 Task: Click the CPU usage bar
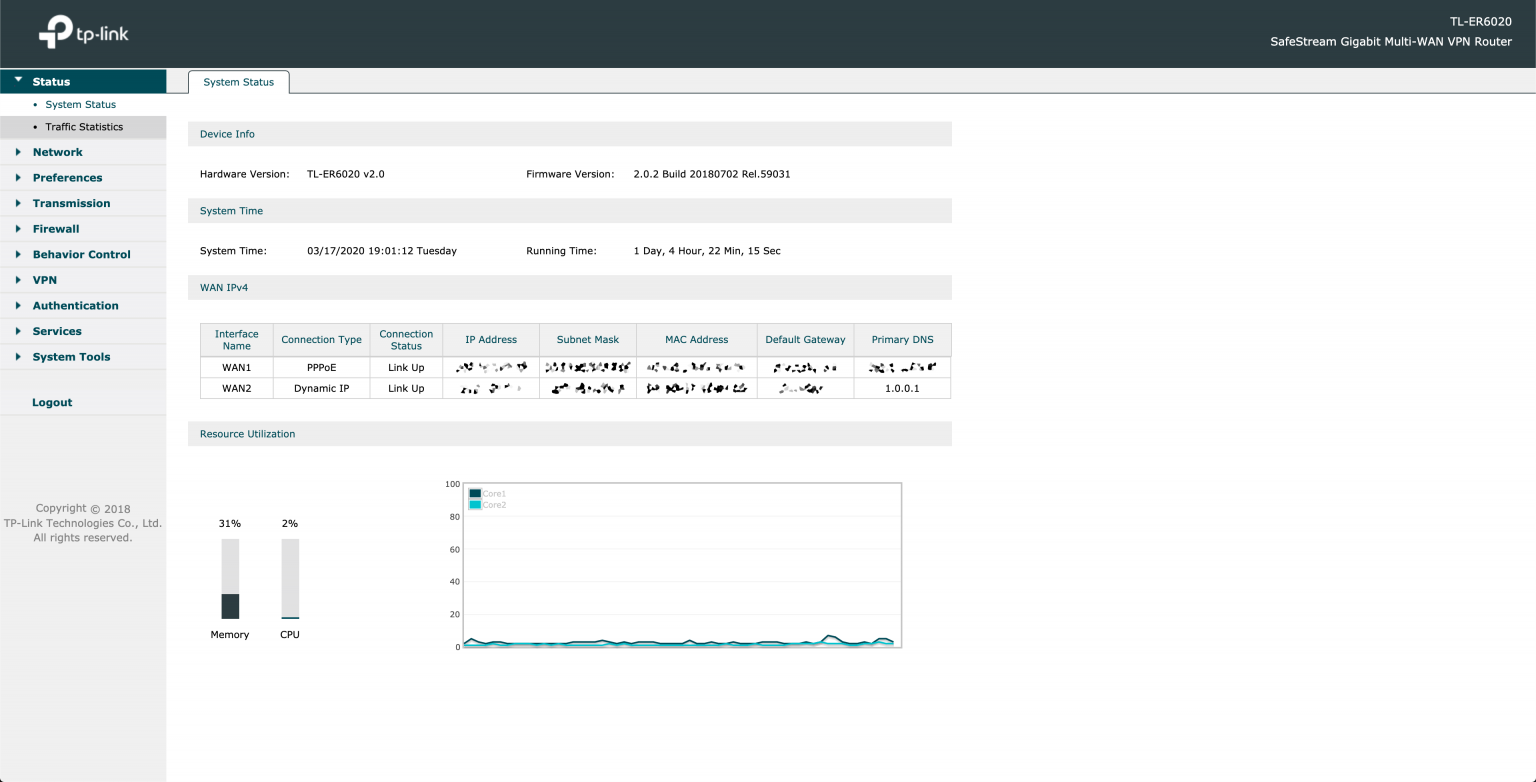pos(290,579)
